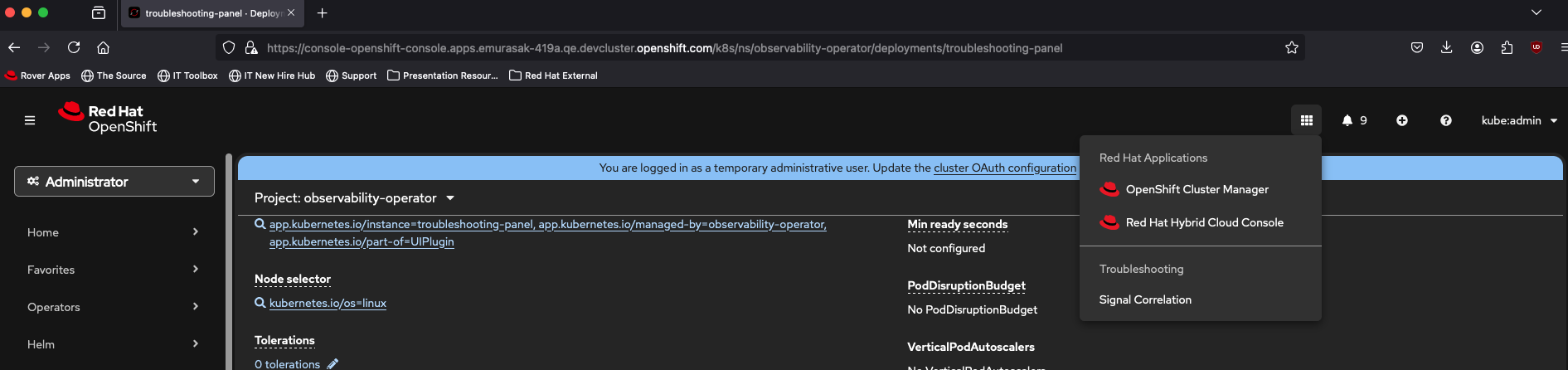Open the Administrator perspective switcher
Image resolution: width=1568 pixels, height=370 pixels.
(114, 182)
